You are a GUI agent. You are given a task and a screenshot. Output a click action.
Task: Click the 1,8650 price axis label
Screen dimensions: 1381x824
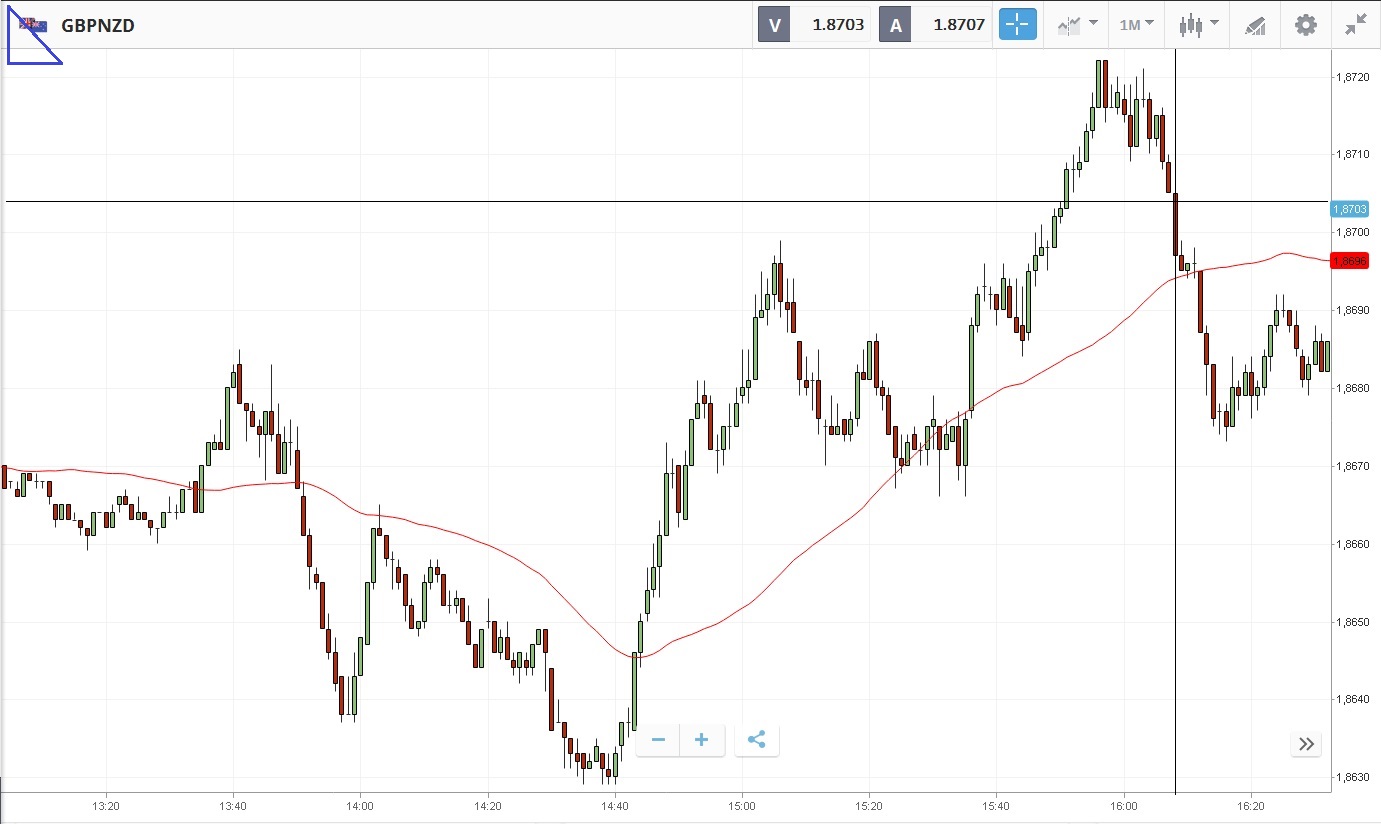[x=1352, y=622]
